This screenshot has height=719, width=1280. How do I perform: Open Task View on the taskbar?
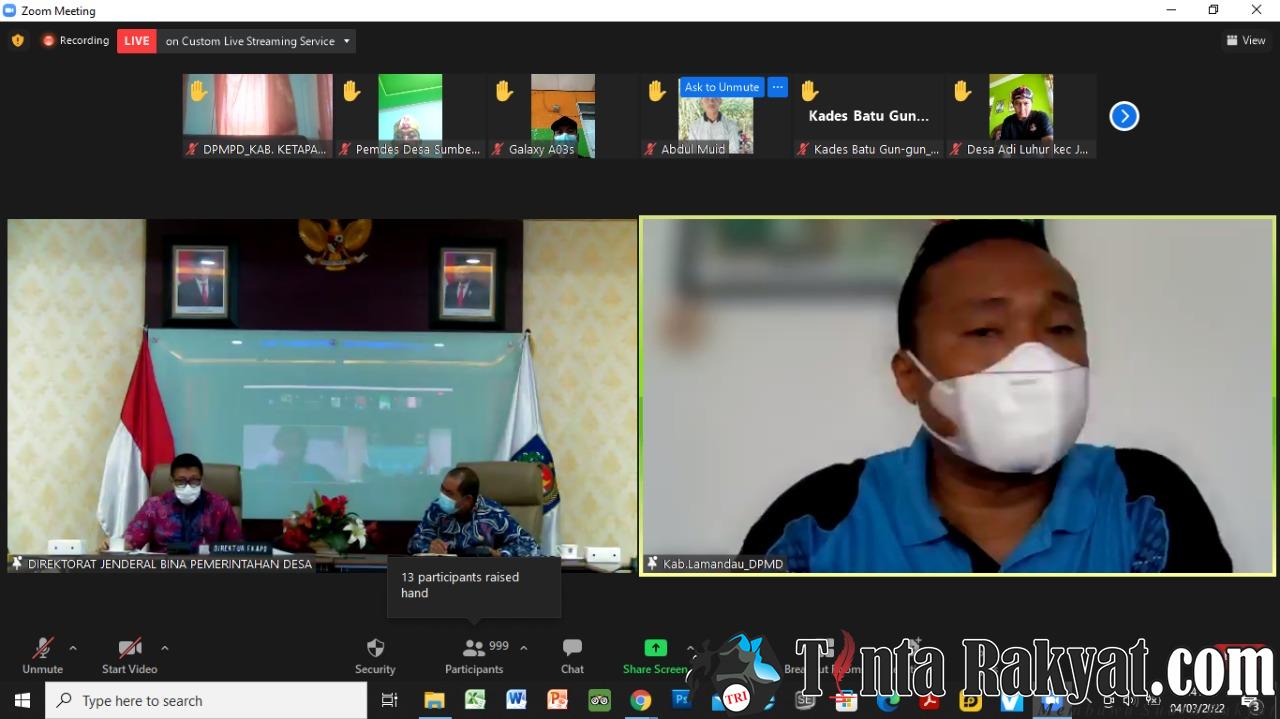pos(390,700)
